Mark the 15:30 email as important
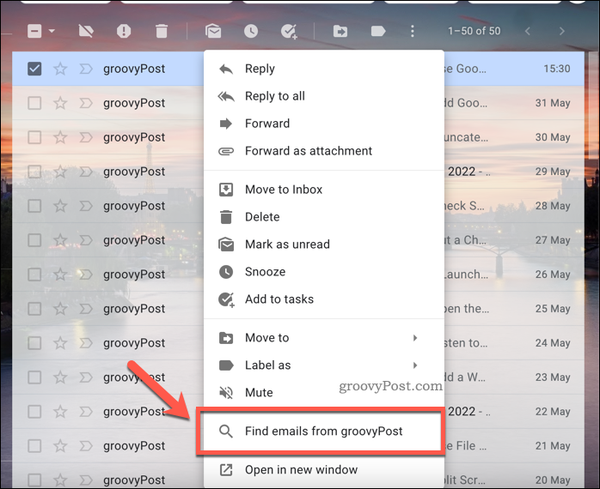This screenshot has width=600, height=489. (86, 69)
